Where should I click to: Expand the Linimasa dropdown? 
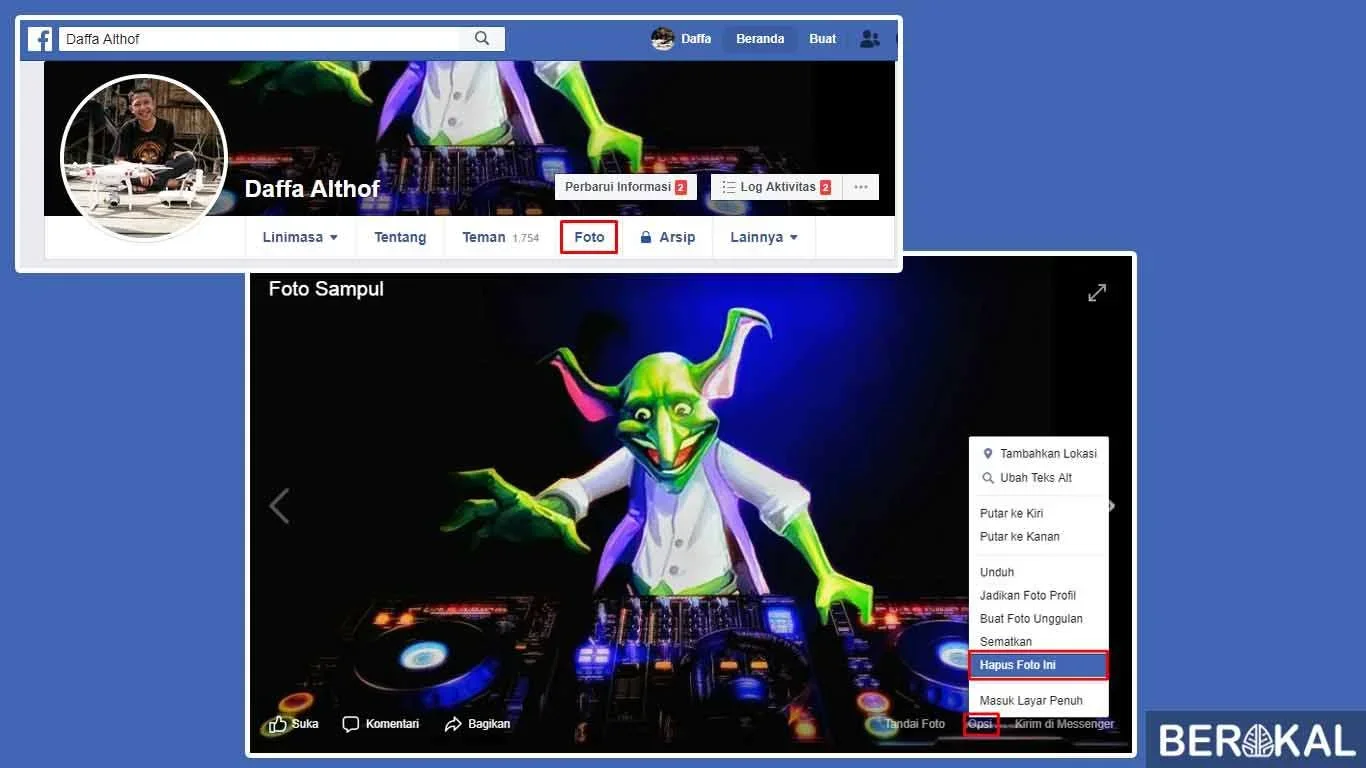click(300, 238)
